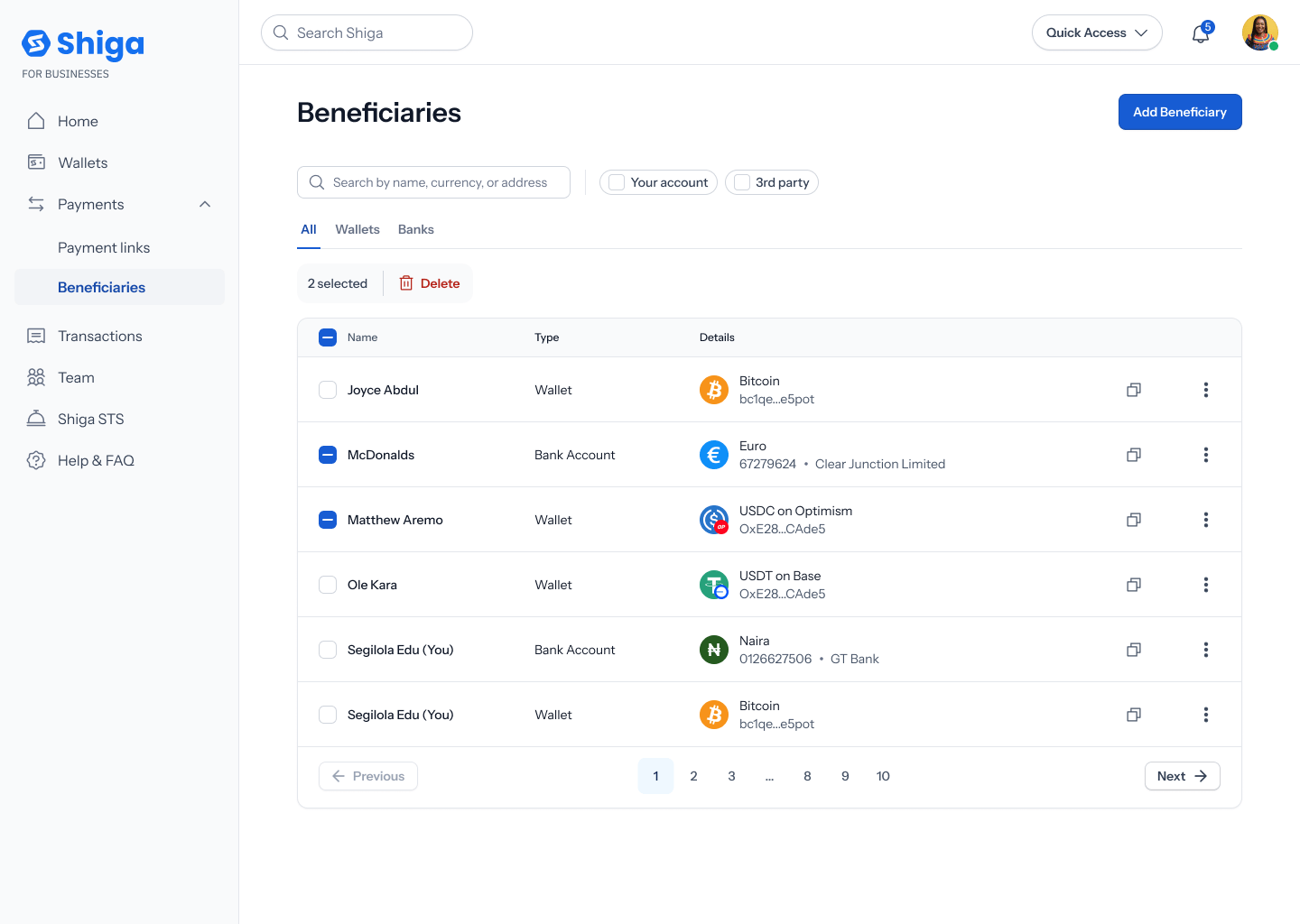The height and width of the screenshot is (924, 1300).
Task: Click the Euro currency icon
Action: click(x=714, y=455)
